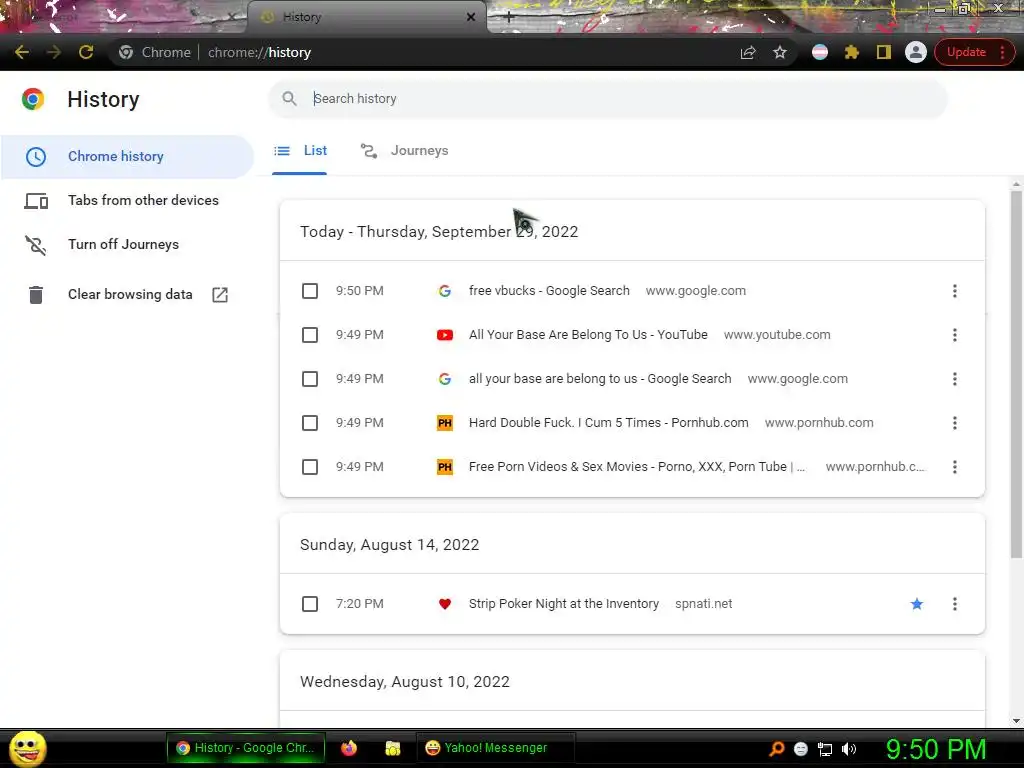Image resolution: width=1024 pixels, height=768 pixels.
Task: Select Chrome history in the sidebar
Action: pos(127,157)
